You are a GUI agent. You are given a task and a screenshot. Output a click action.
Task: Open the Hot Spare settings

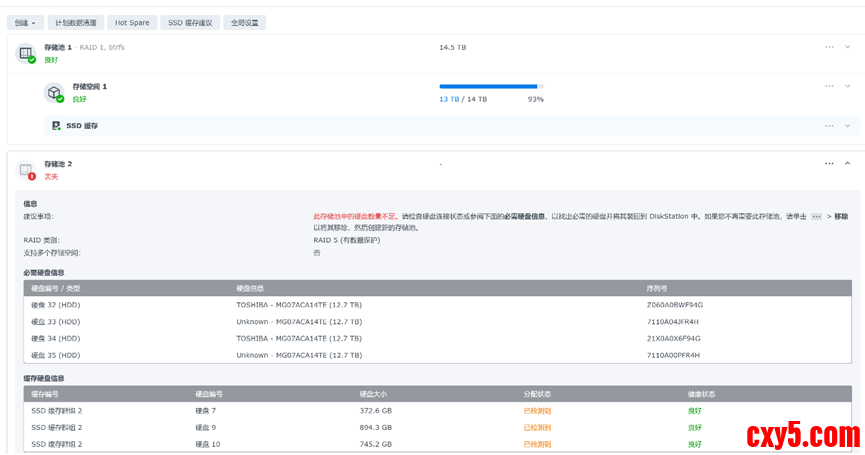[x=130, y=22]
